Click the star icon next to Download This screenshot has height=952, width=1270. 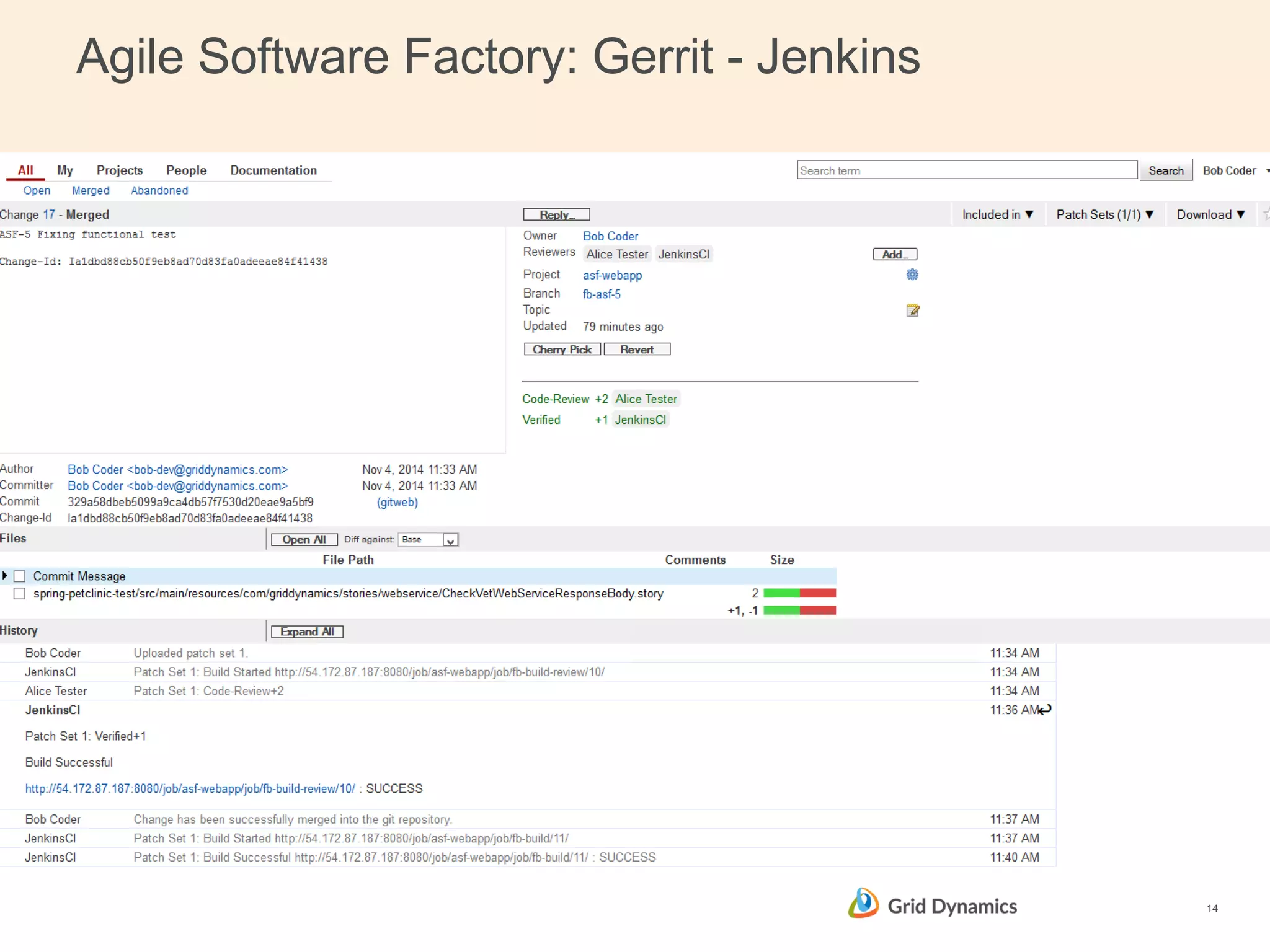click(1266, 214)
